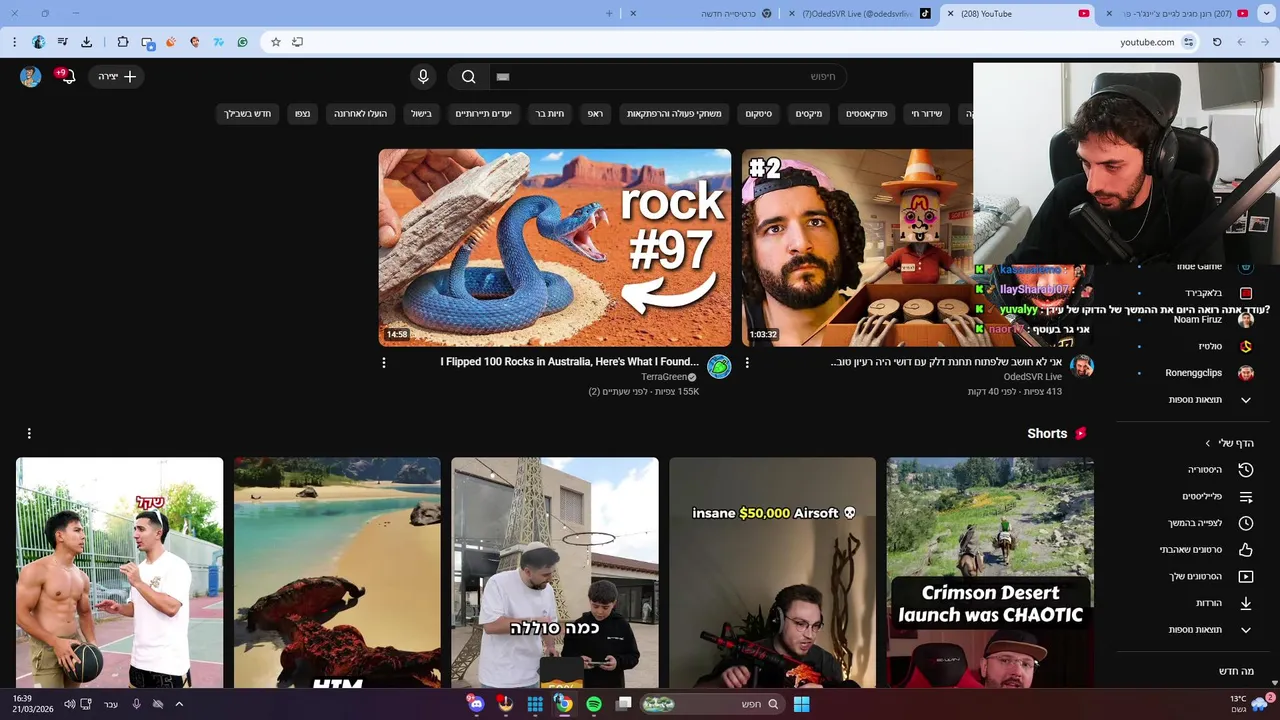Click the green Grammarly extension icon
The image size is (1280, 720).
pyautogui.click(x=242, y=42)
